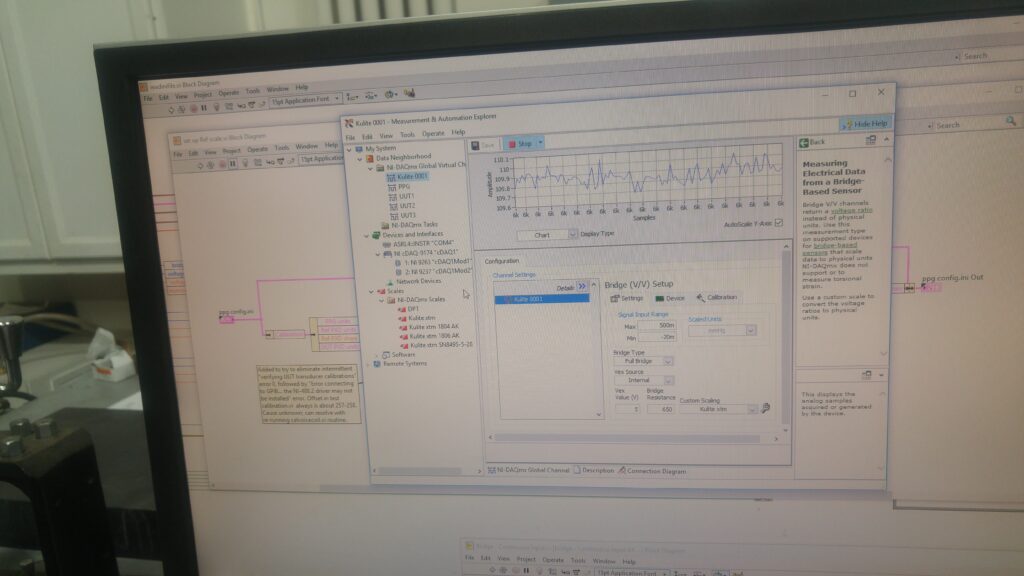The width and height of the screenshot is (1024, 576).
Task: Switch to Connection Diagram bottom tab
Action: [651, 471]
